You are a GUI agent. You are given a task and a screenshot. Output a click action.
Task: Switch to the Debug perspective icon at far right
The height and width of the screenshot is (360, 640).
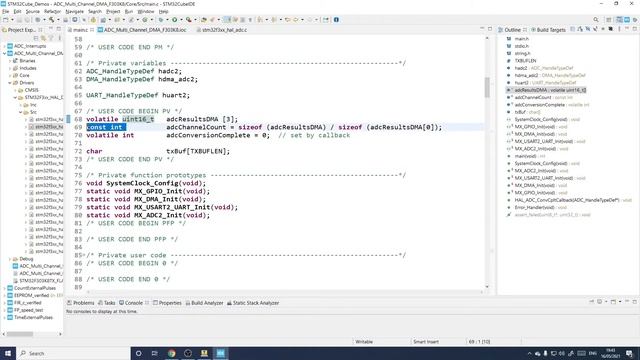(635, 20)
